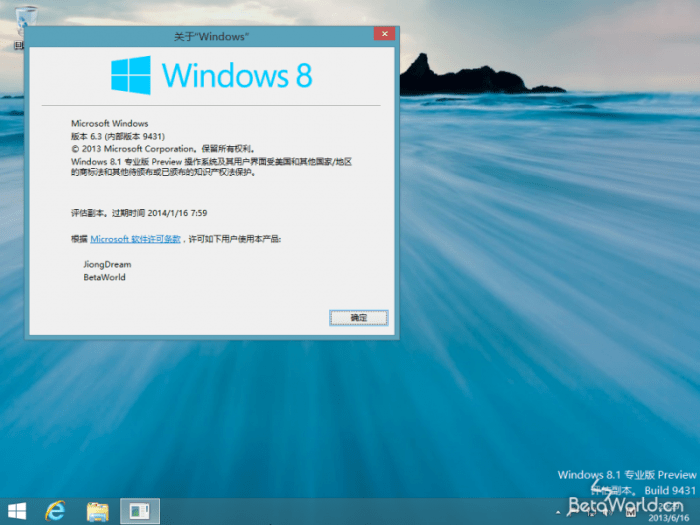The image size is (700, 525).
Task: Open File Explorer from the taskbar
Action: 97,512
